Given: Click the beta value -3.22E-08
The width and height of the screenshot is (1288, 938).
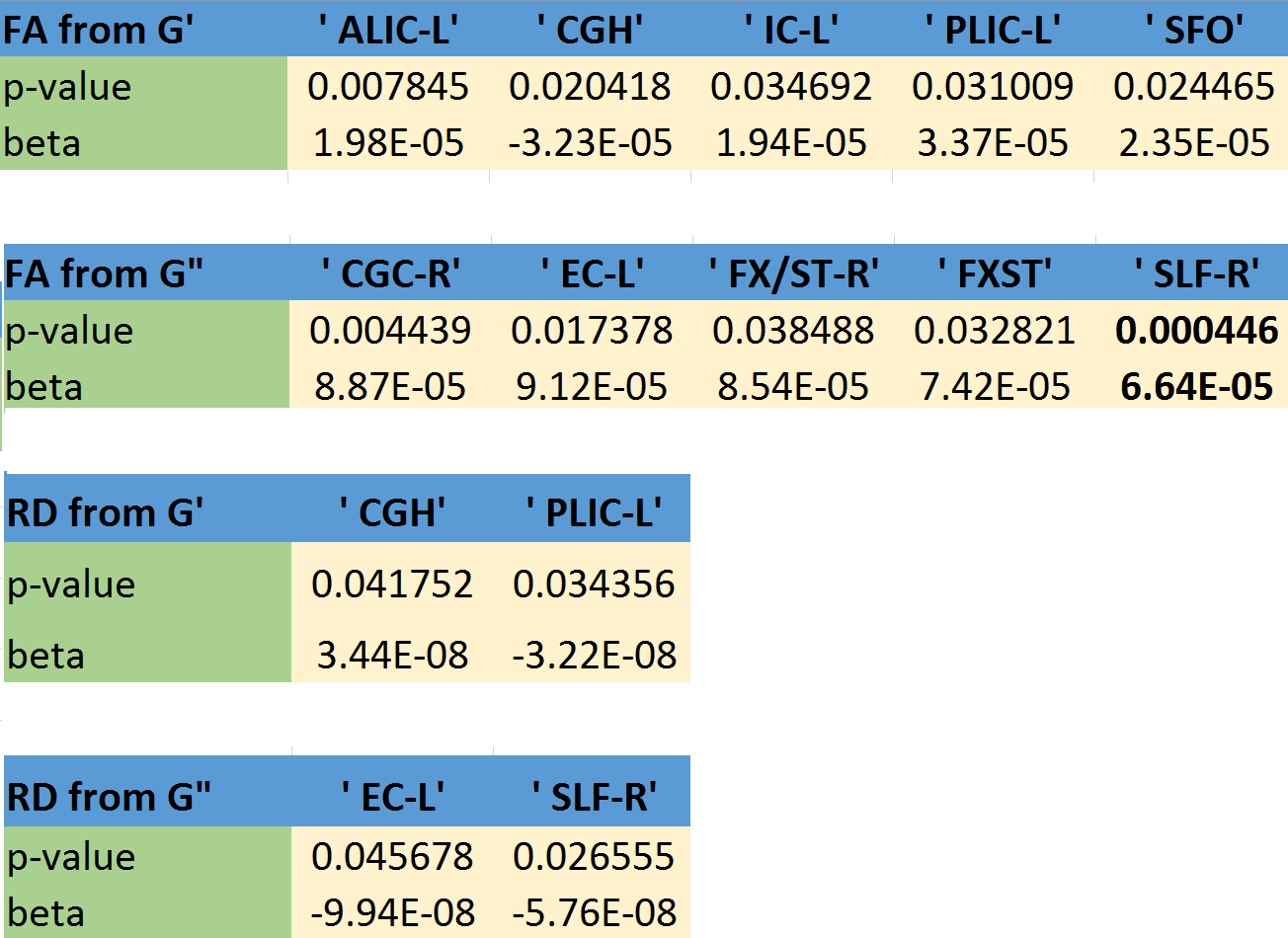Looking at the screenshot, I should [594, 655].
